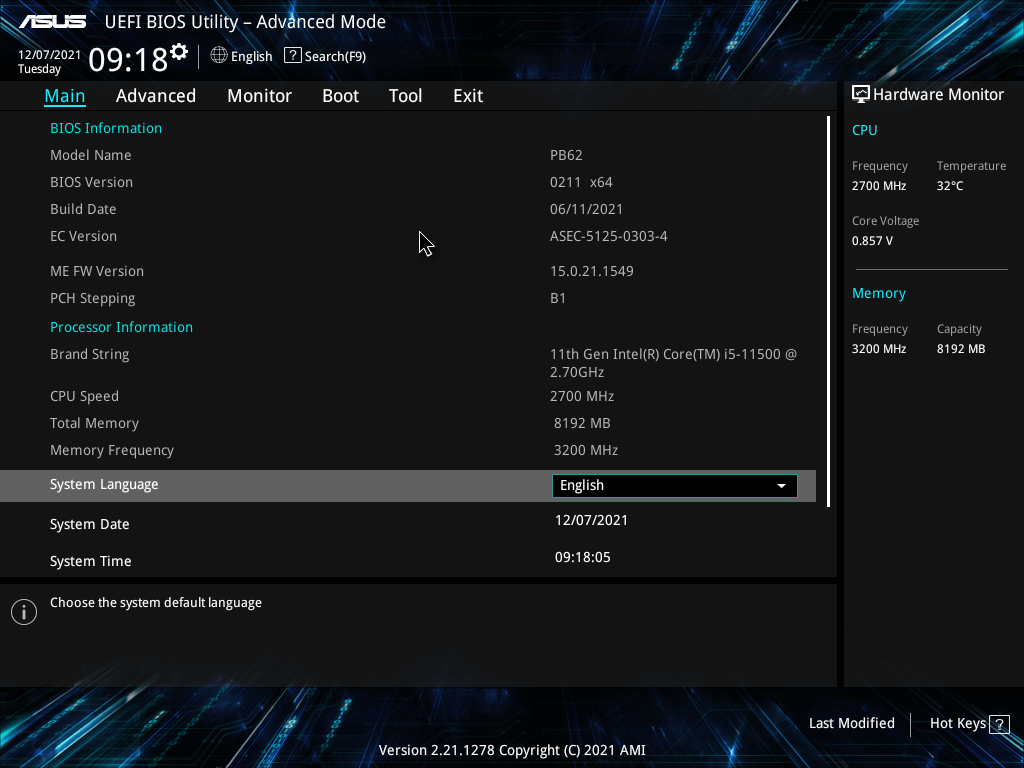Click Last Modified button
This screenshot has height=768, width=1024.
click(852, 723)
